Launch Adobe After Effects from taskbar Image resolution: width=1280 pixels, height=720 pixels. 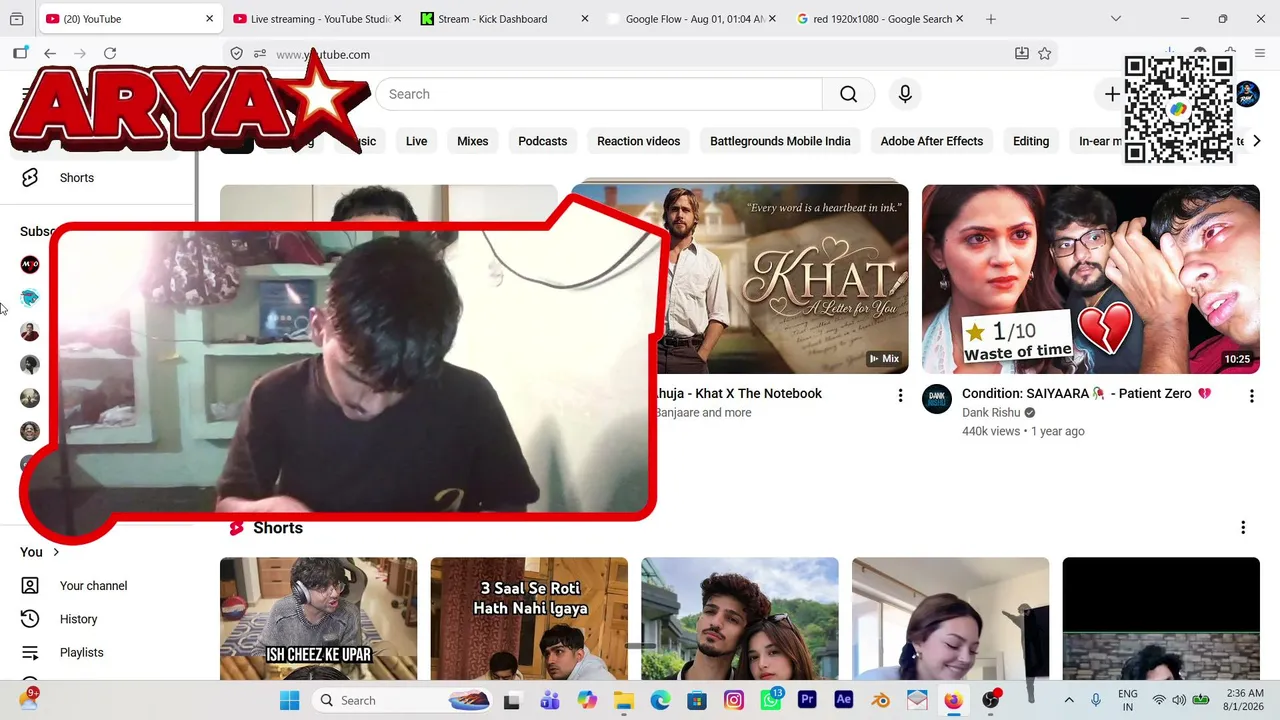[844, 700]
